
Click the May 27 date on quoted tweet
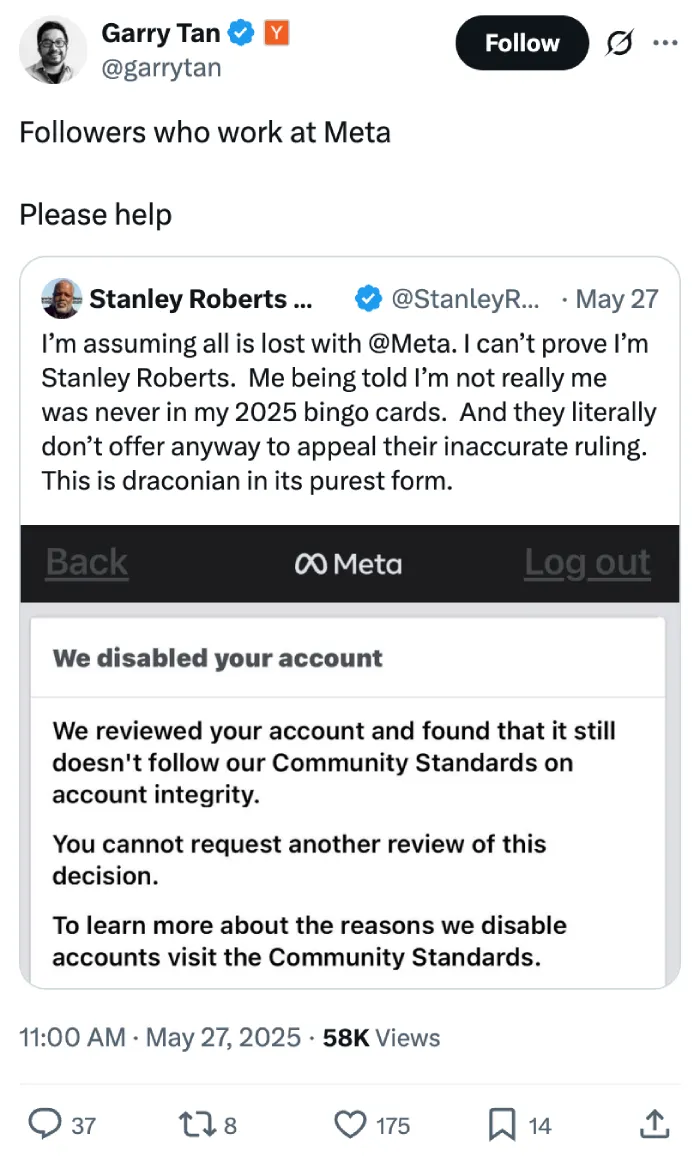[617, 299]
